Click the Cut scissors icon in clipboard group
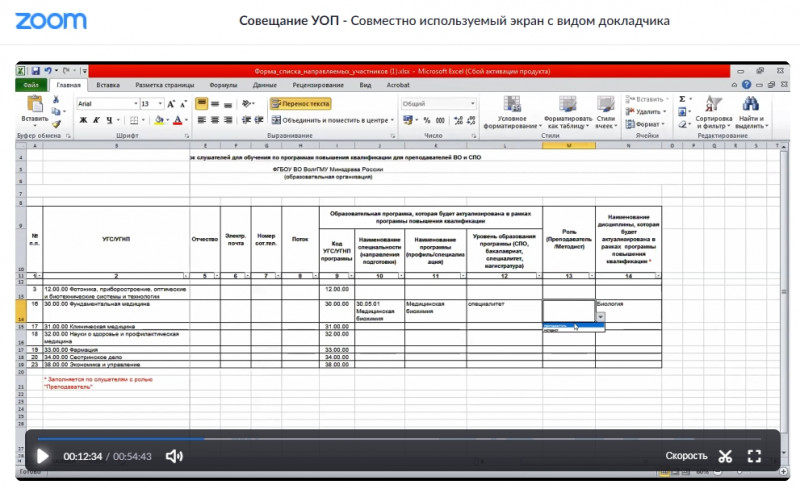800x489 pixels. point(56,99)
